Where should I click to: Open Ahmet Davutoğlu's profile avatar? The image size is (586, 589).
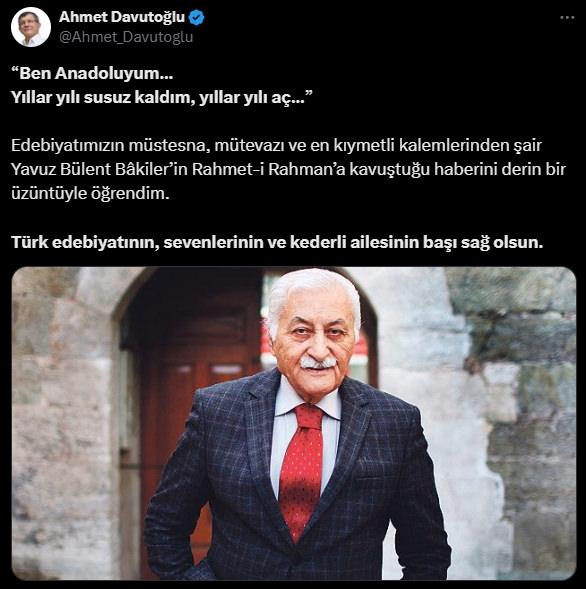31,27
